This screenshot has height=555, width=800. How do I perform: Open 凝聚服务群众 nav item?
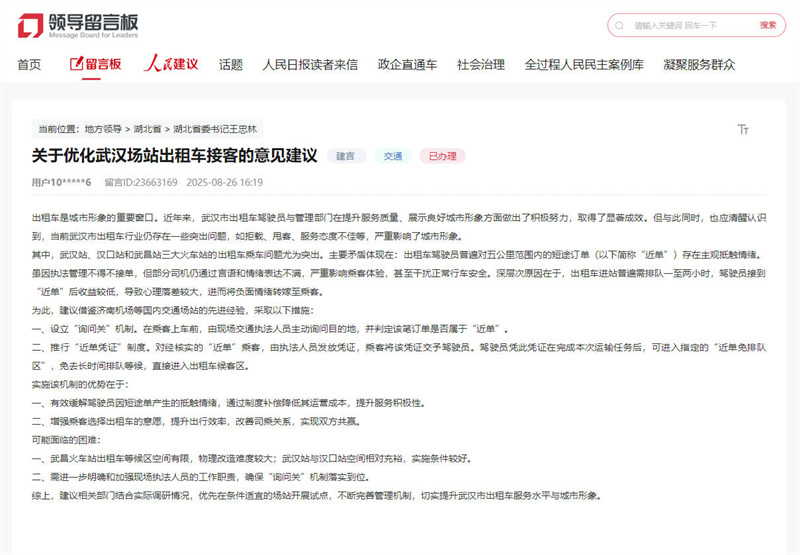click(x=699, y=65)
